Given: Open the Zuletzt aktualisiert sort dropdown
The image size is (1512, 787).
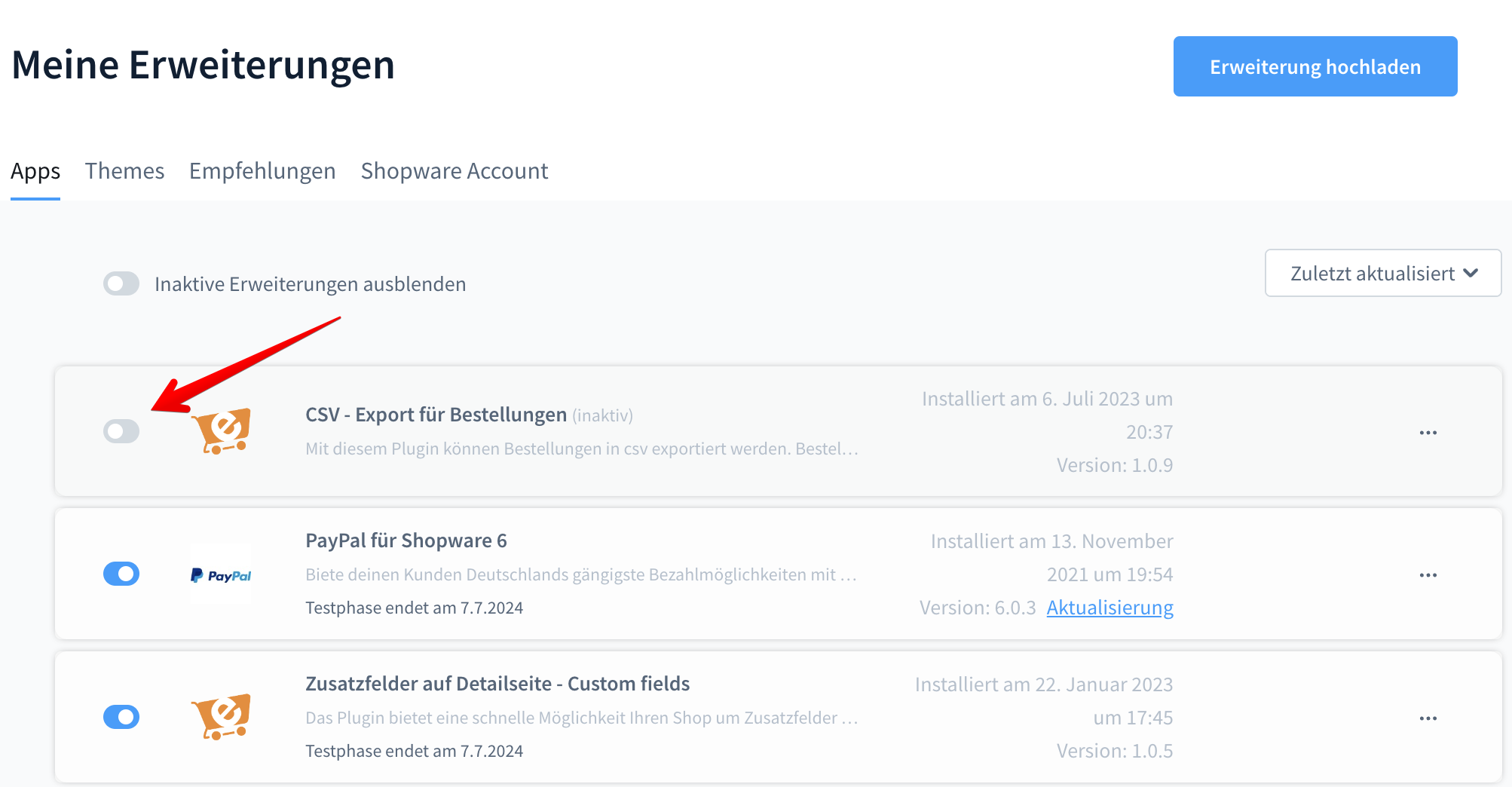Looking at the screenshot, I should coord(1382,273).
